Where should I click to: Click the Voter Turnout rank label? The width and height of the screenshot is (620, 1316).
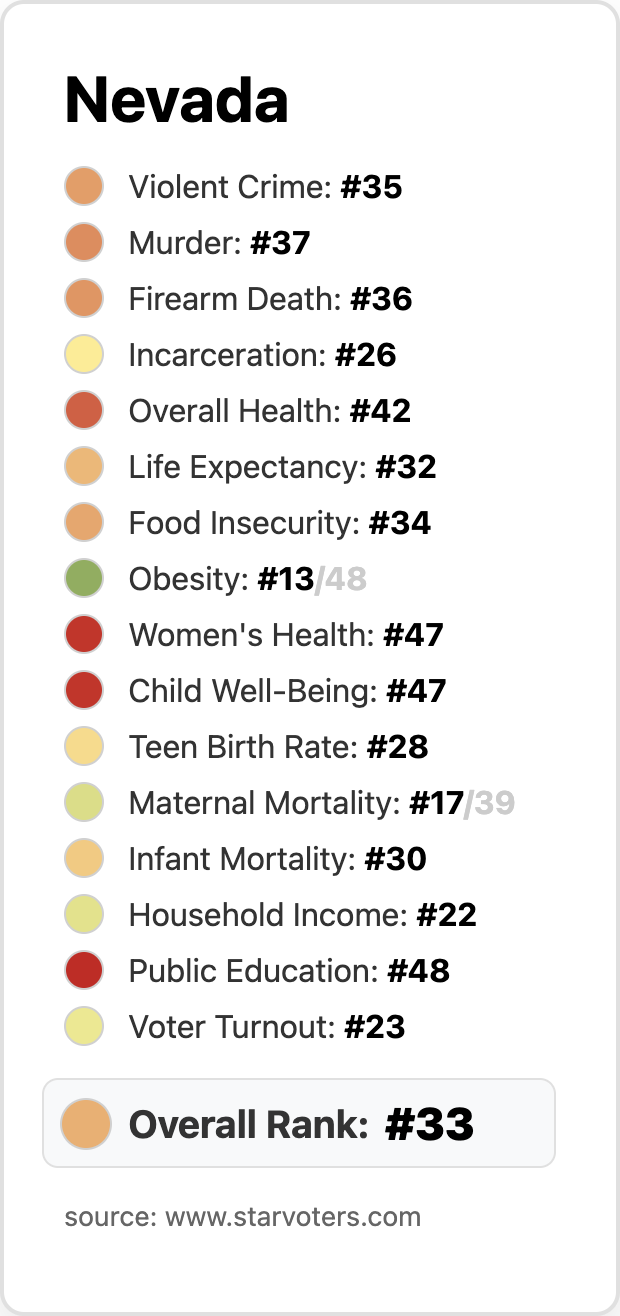266,1027
